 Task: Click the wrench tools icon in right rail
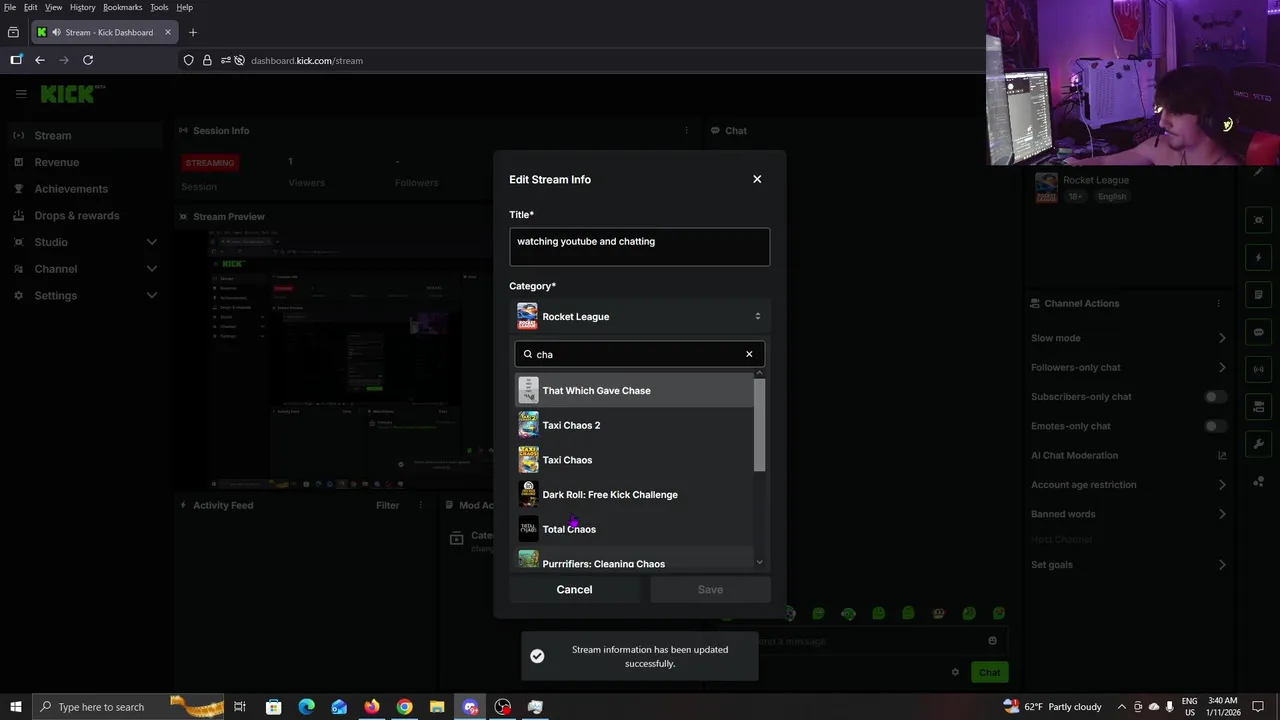coord(1259,443)
